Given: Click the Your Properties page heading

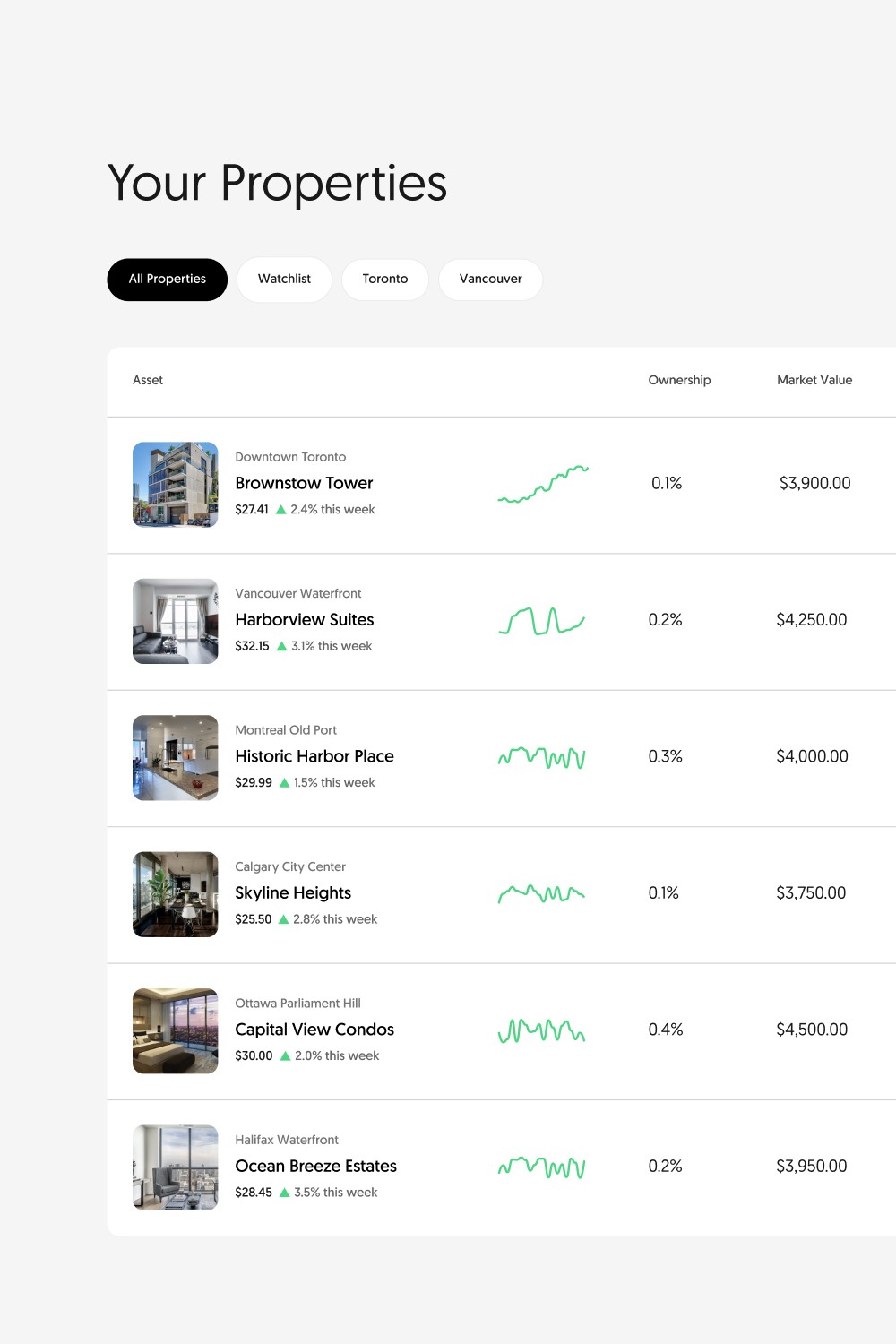Looking at the screenshot, I should (x=277, y=184).
